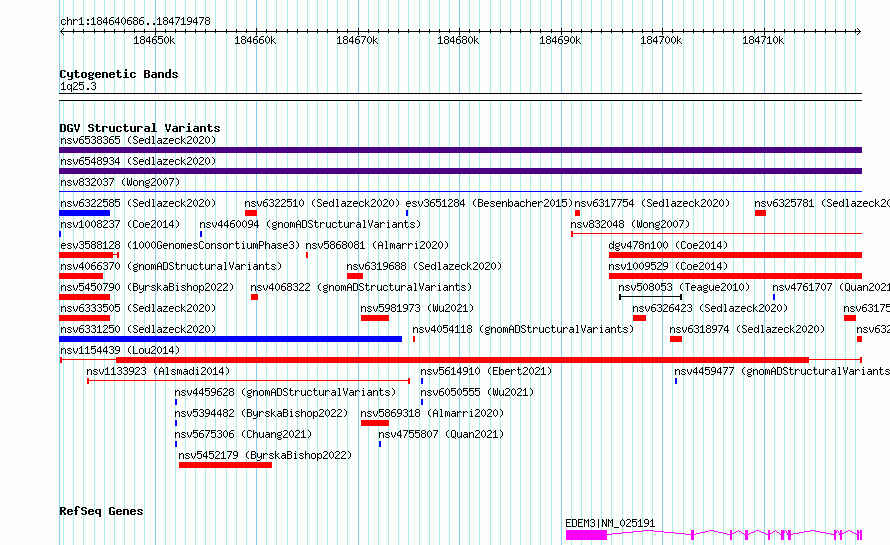Image resolution: width=890 pixels, height=545 pixels.
Task: Click the nsv6319688 (Sedlazeck2020) label
Action: click(424, 266)
